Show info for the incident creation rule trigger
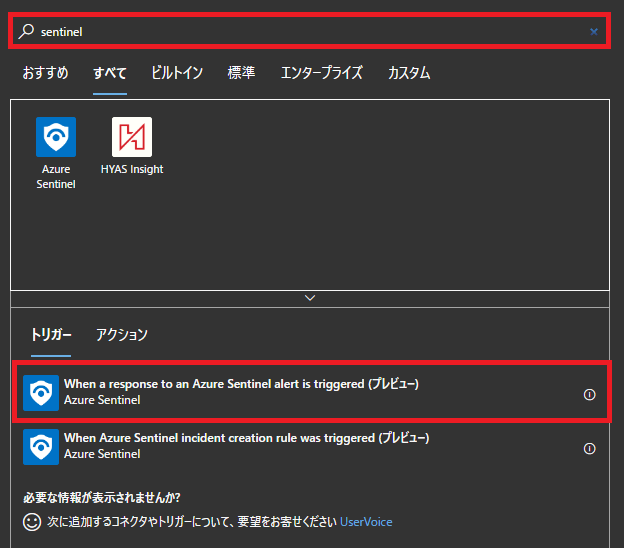The height and width of the screenshot is (548, 624). [589, 449]
